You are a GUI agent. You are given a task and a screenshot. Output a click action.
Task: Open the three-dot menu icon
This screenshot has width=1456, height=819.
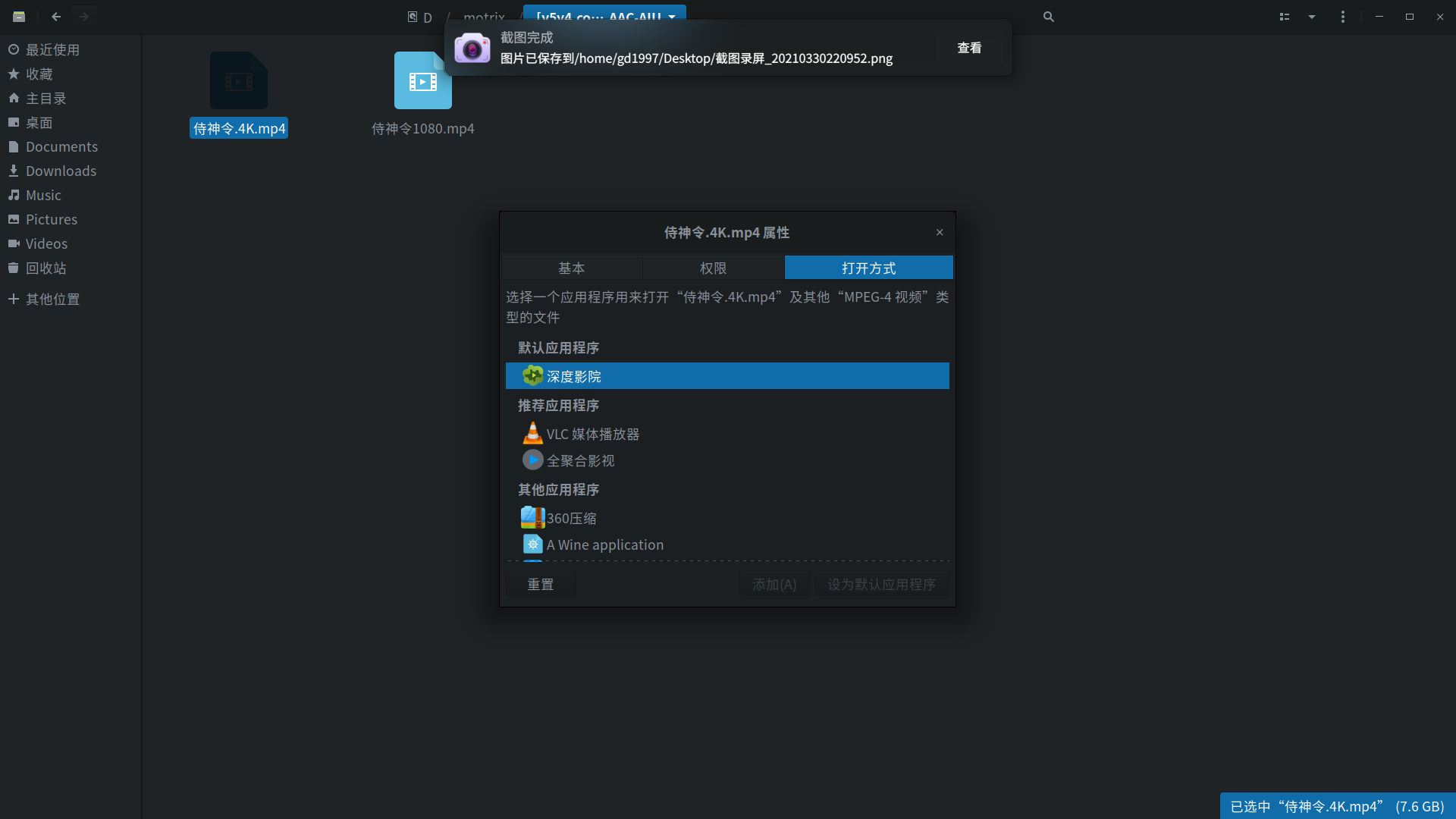pos(1342,17)
